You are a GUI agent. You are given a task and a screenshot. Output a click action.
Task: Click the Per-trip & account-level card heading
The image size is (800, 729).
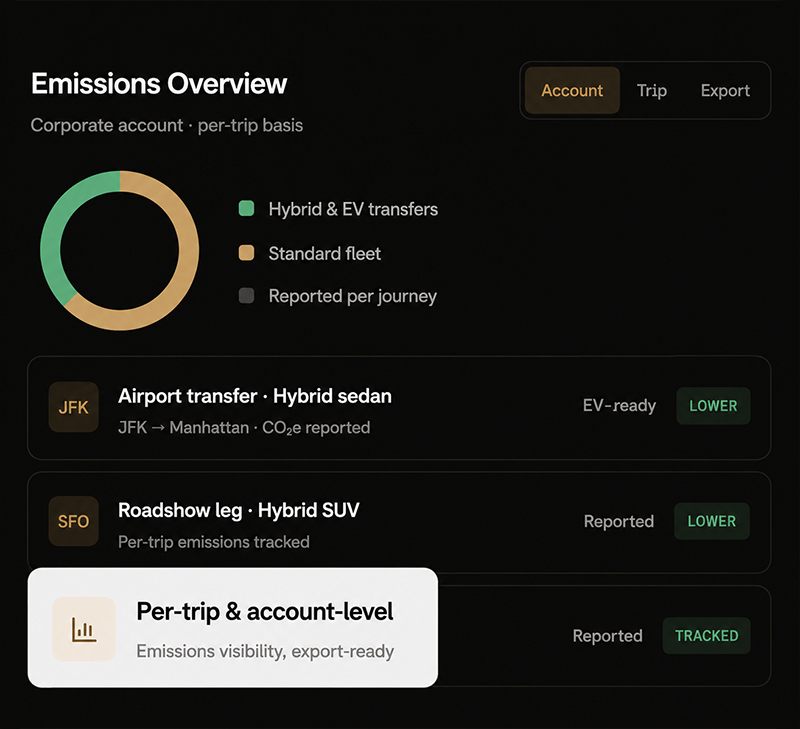coord(265,612)
